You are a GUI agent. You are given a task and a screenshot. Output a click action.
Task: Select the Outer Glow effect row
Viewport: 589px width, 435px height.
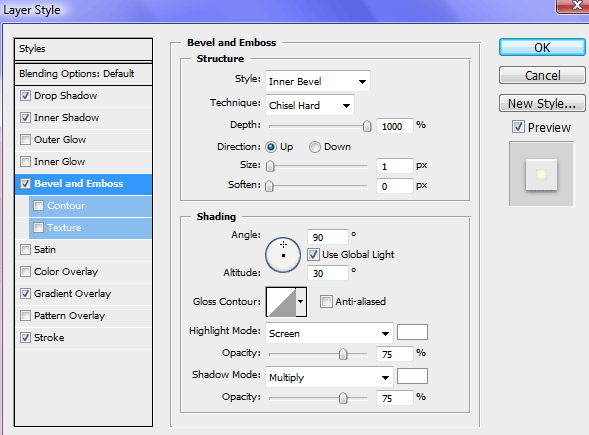point(83,140)
